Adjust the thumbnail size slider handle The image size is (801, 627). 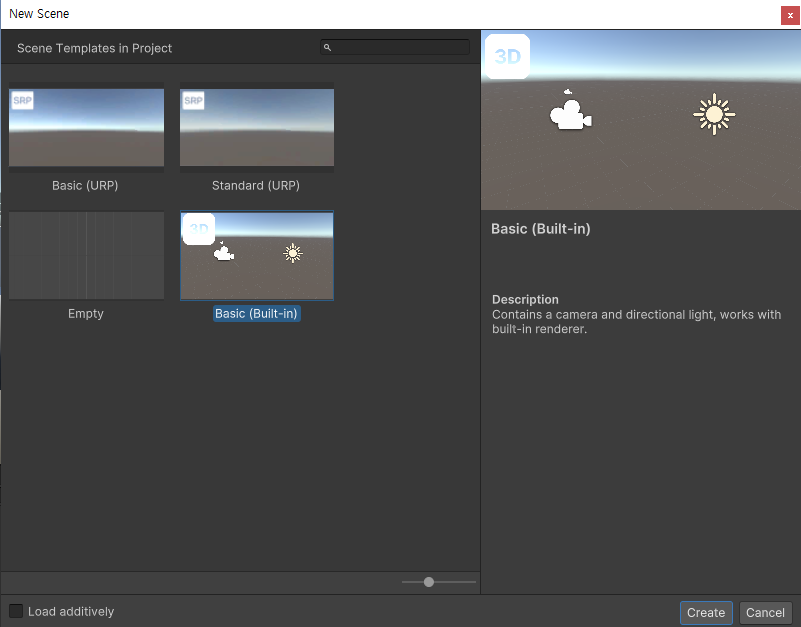coord(429,582)
